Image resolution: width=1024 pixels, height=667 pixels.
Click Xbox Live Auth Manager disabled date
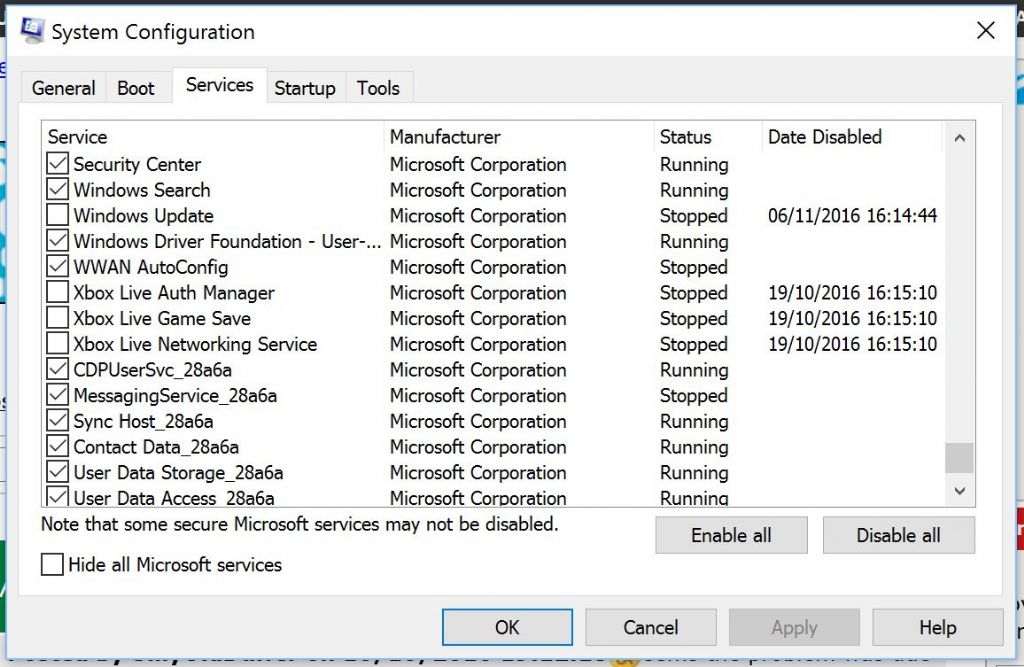(x=852, y=293)
